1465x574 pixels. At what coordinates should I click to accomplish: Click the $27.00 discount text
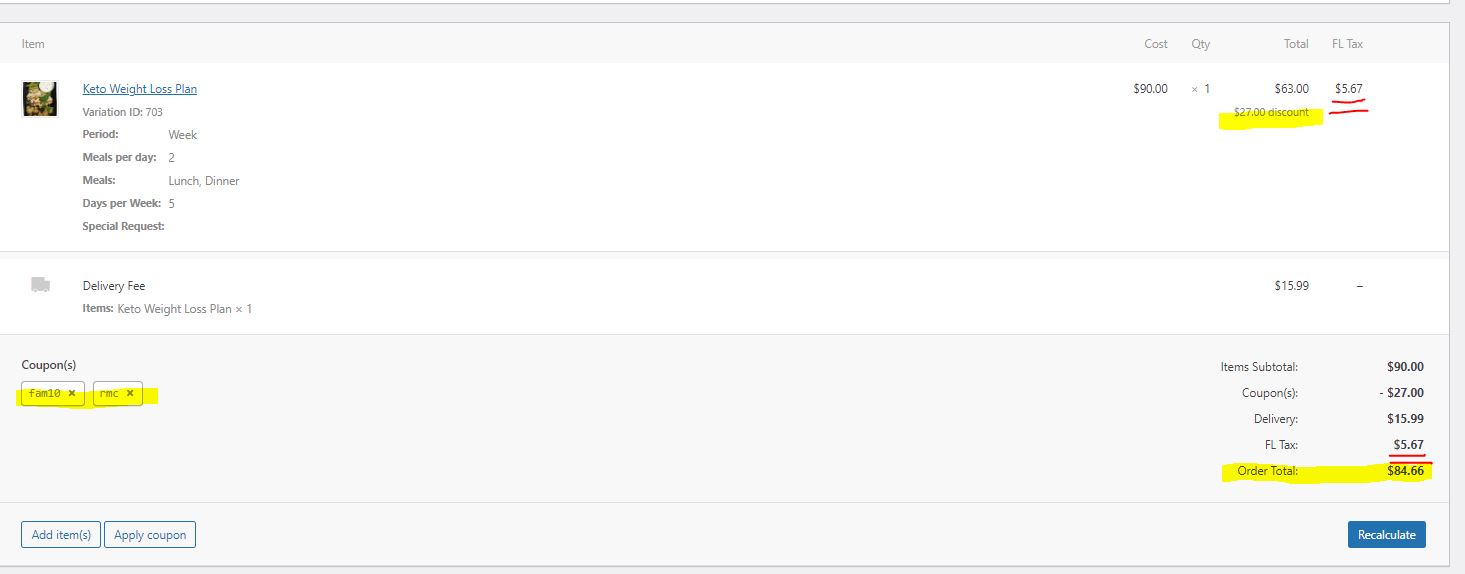tap(1271, 112)
